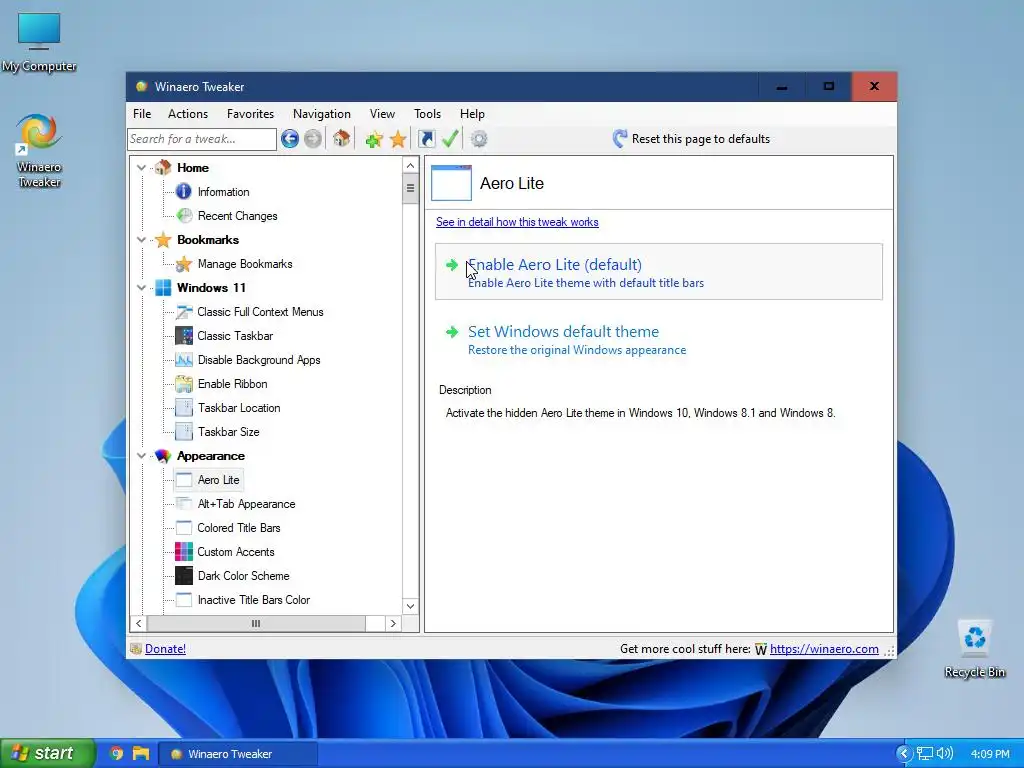Image resolution: width=1024 pixels, height=768 pixels.
Task: Click the Information tree item icon
Action: (x=184, y=191)
